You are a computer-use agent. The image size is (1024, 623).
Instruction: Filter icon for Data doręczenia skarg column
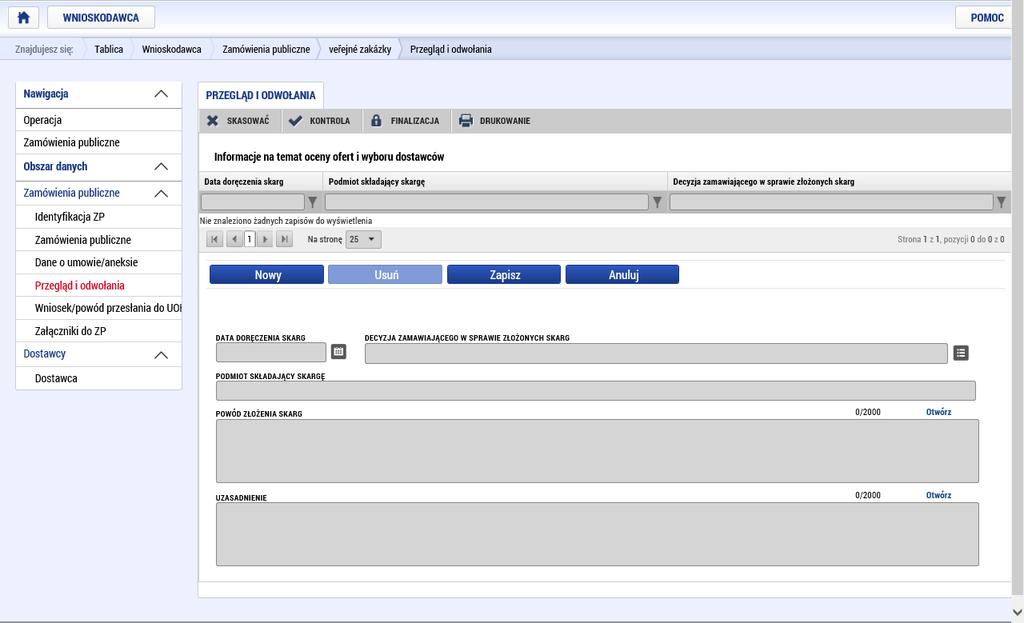[x=313, y=202]
